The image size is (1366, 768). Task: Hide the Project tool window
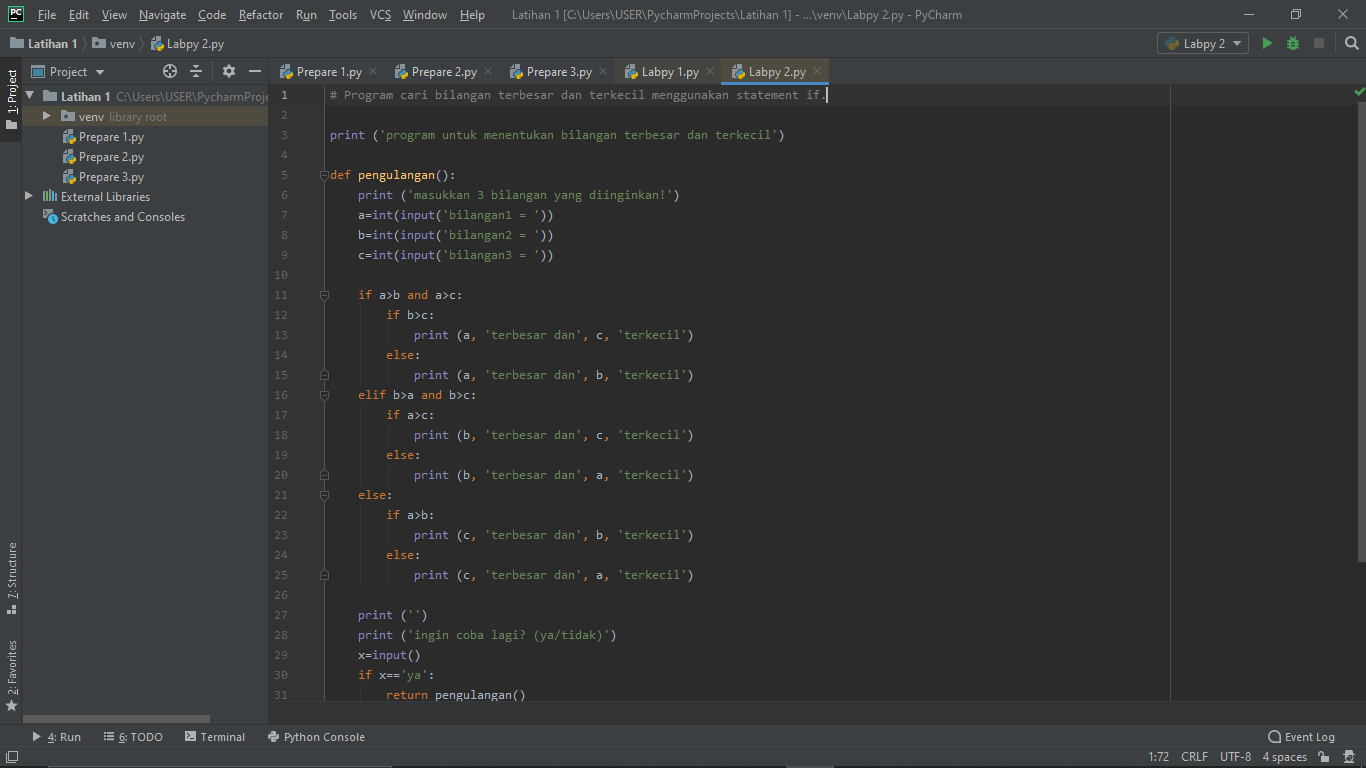coord(255,71)
